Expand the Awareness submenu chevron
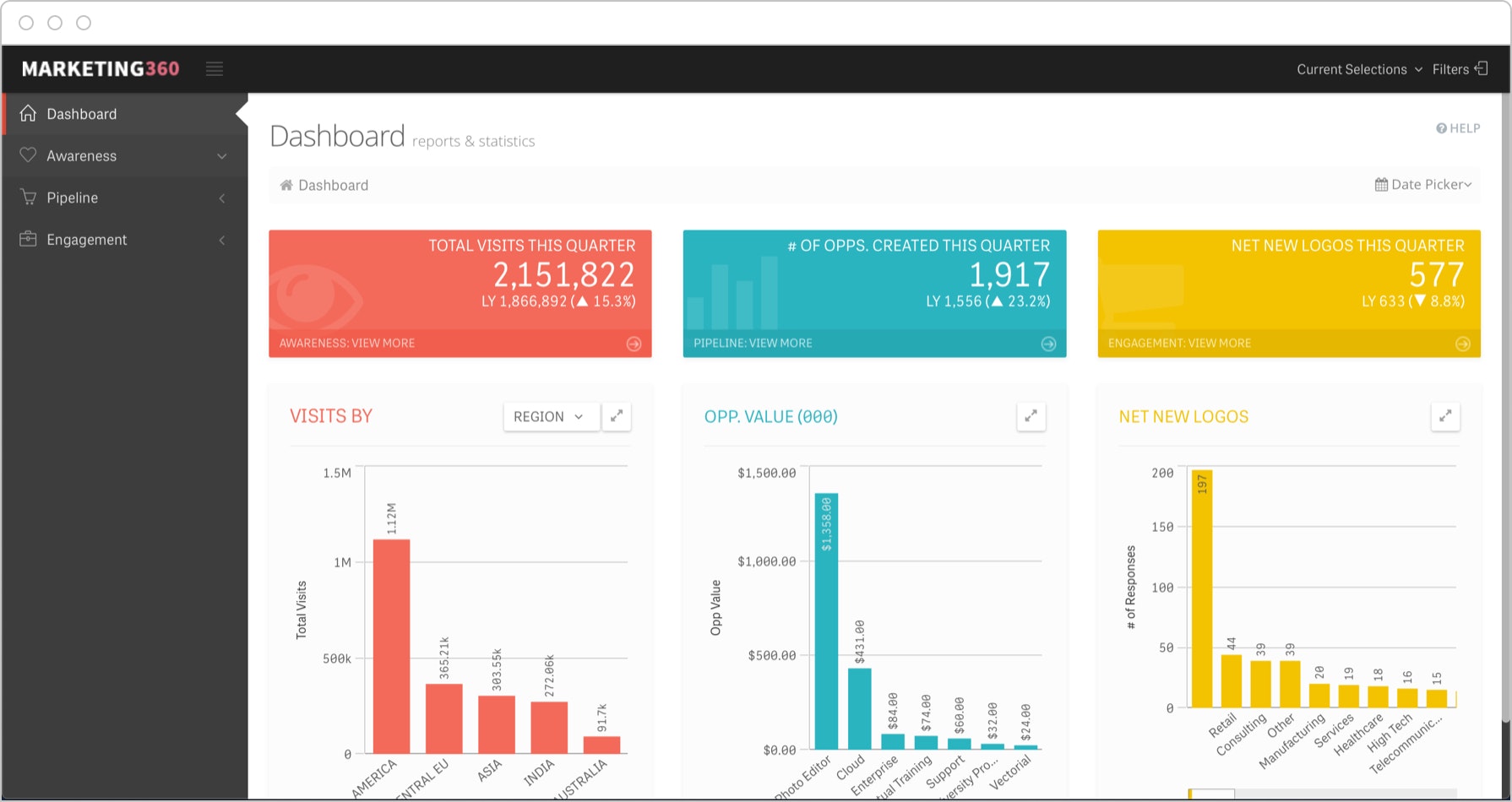The height and width of the screenshot is (802, 1512). coord(222,156)
